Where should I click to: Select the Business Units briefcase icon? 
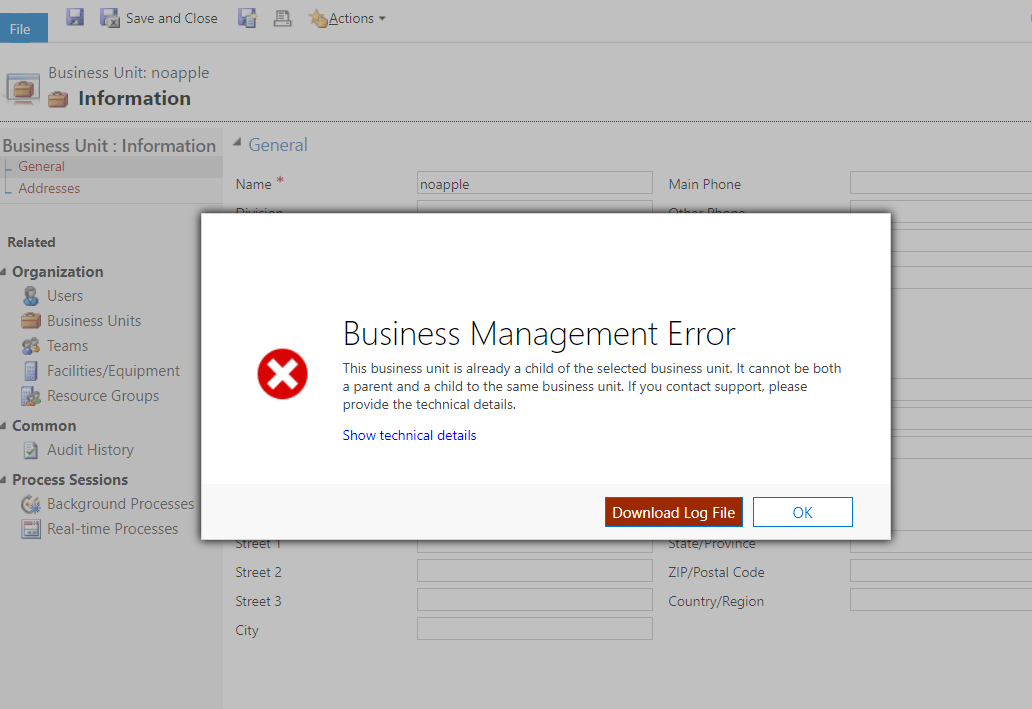pos(31,321)
